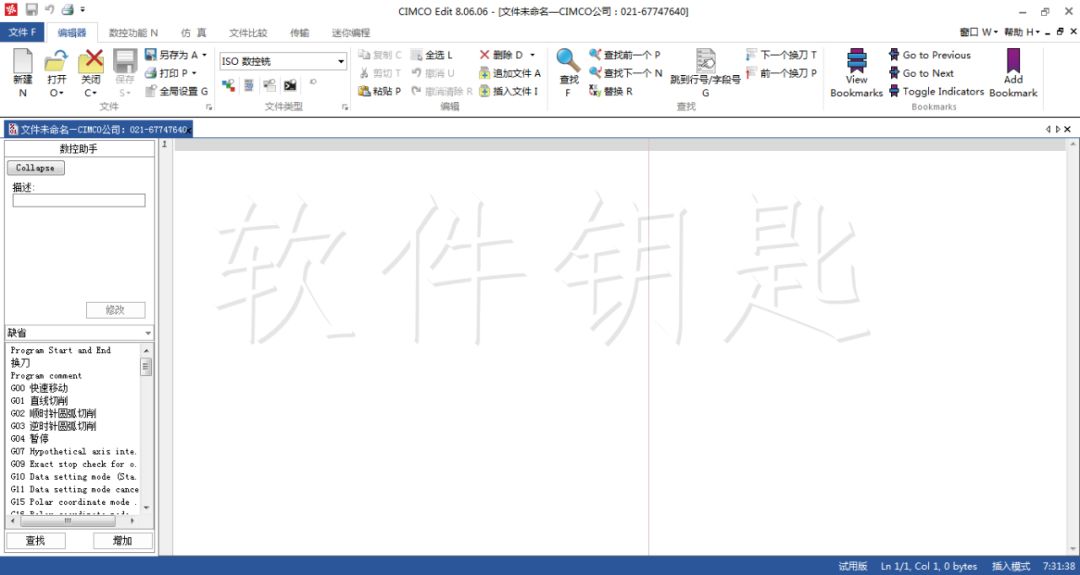Screen dimensions: 1080x575
Task: Open the 窗口 W menu
Action: pos(978,32)
